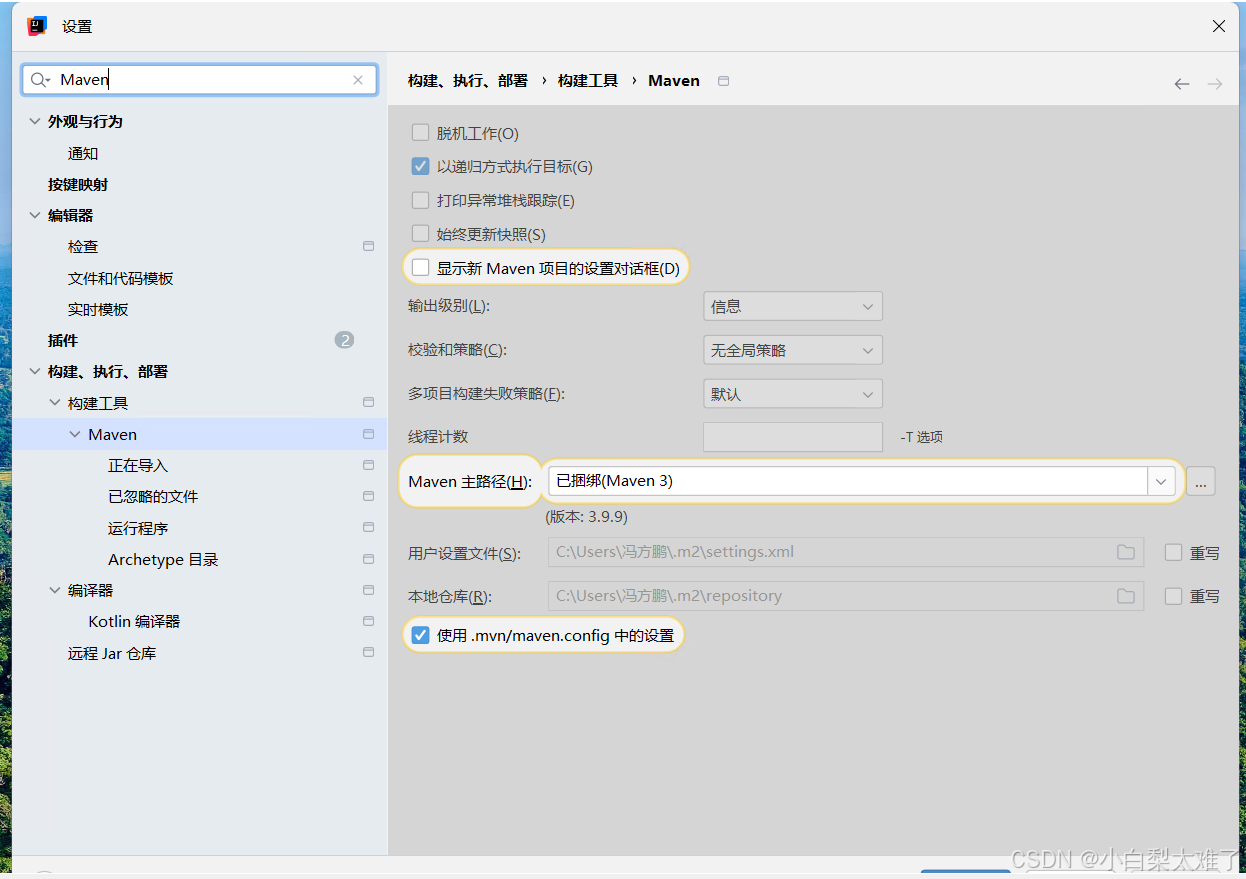Select Archetype 目录 under Maven

pos(163,559)
